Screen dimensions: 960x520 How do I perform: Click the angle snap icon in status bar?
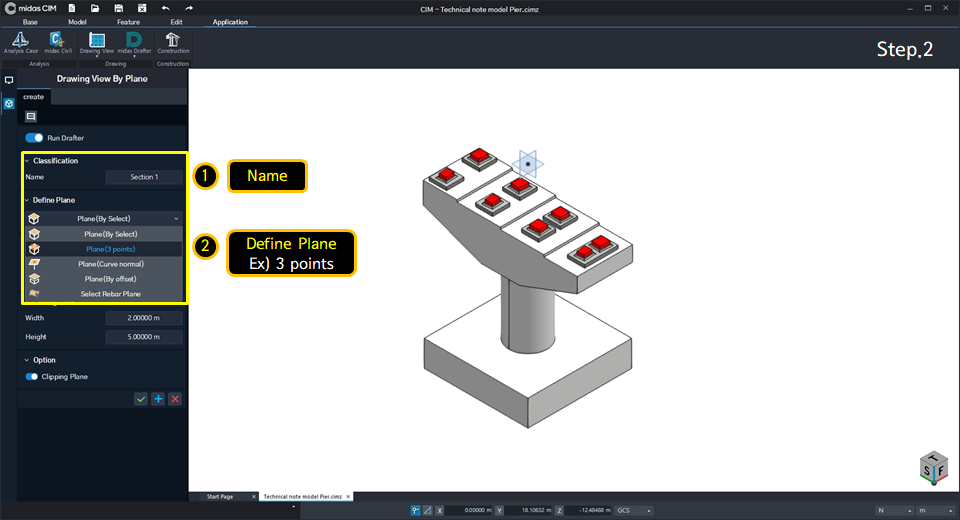coord(427,510)
